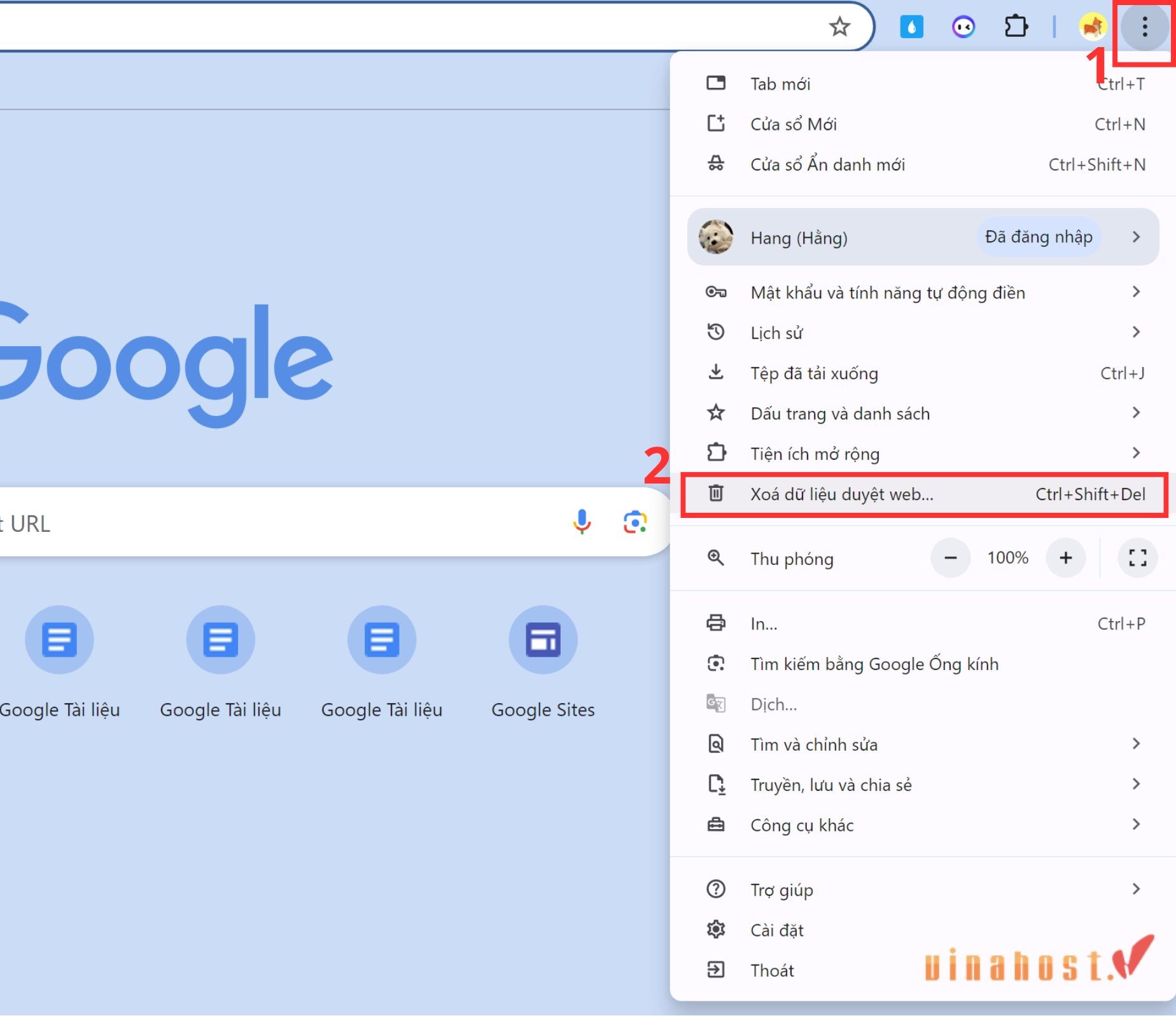1176x1018 pixels.
Task: Expand the 'Trợ giúp' submenu chevron
Action: click(1136, 889)
